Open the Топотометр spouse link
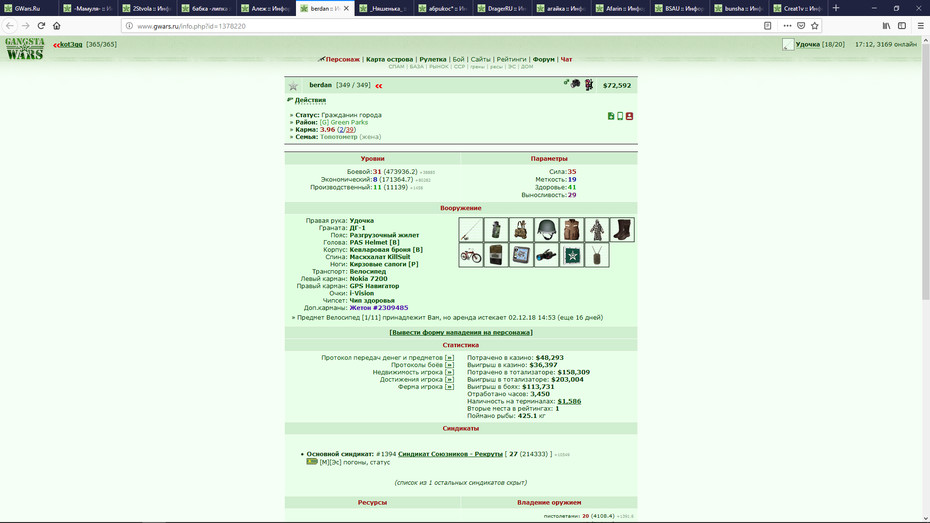The width and height of the screenshot is (930, 523). (339, 136)
